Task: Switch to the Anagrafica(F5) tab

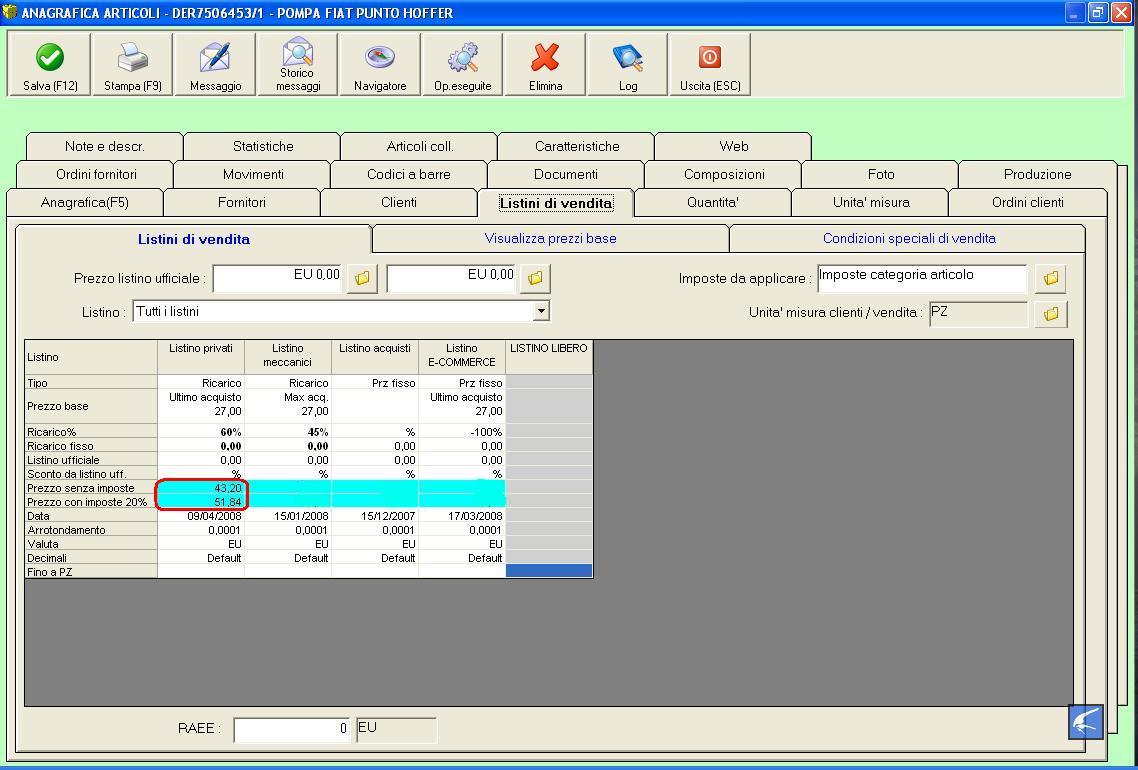Action: pyautogui.click(x=85, y=202)
